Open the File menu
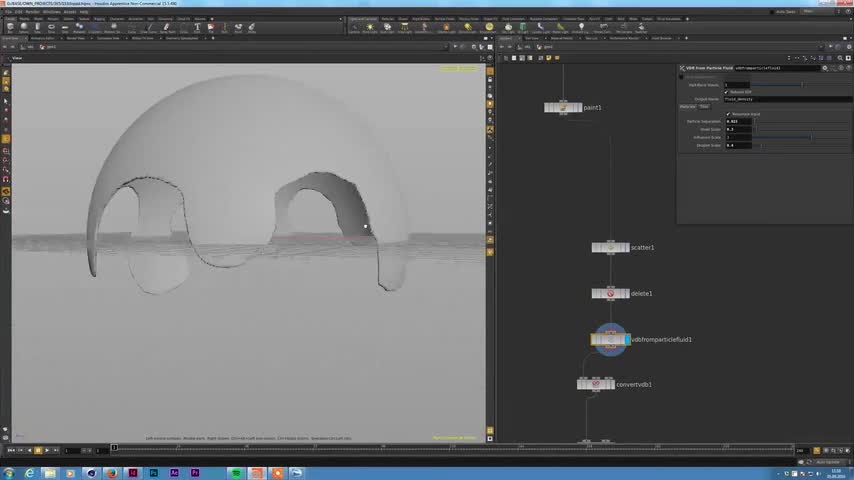This screenshot has width=854, height=480. [x=9, y=12]
